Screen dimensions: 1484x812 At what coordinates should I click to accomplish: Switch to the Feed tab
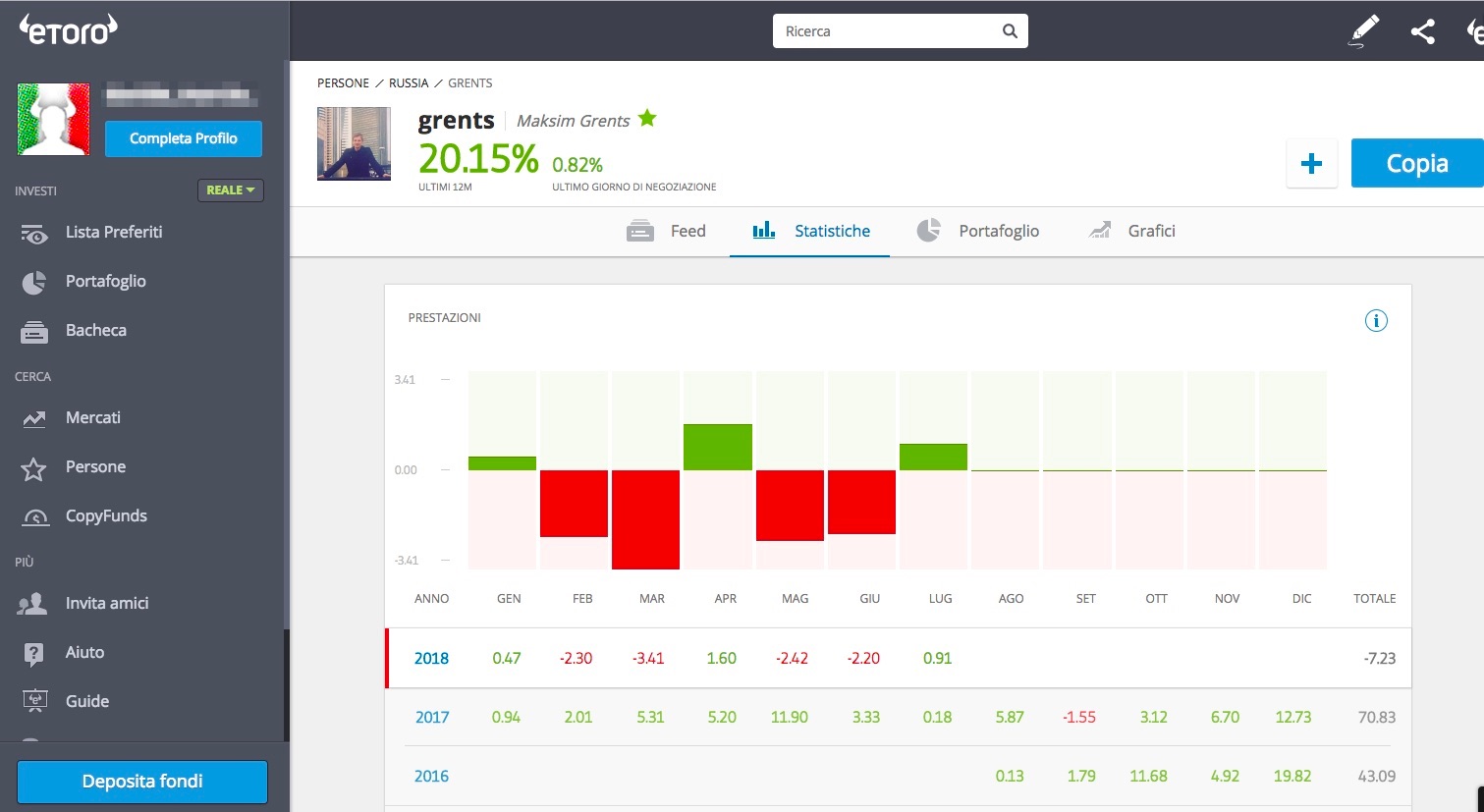tap(666, 231)
